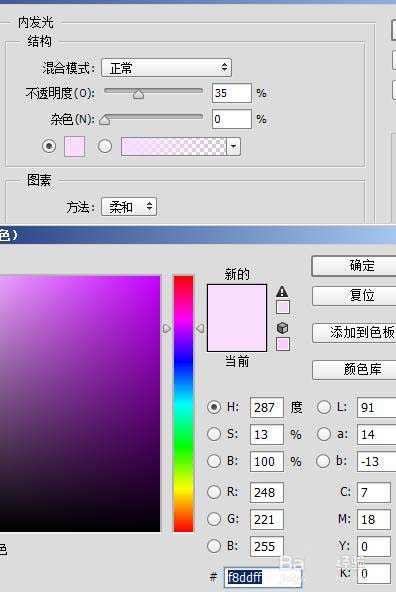The image size is (396, 592).
Task: Click the opacity value field showing 35
Action: [232, 93]
